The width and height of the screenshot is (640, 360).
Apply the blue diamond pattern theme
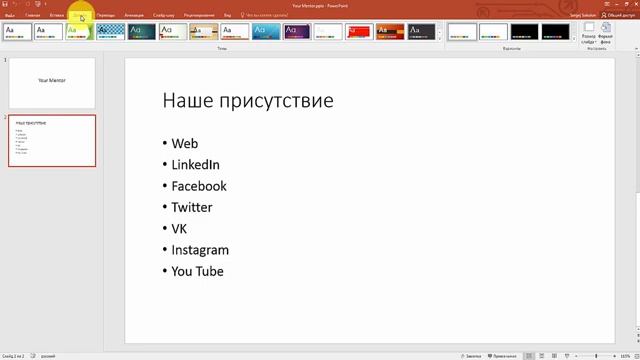[111, 32]
